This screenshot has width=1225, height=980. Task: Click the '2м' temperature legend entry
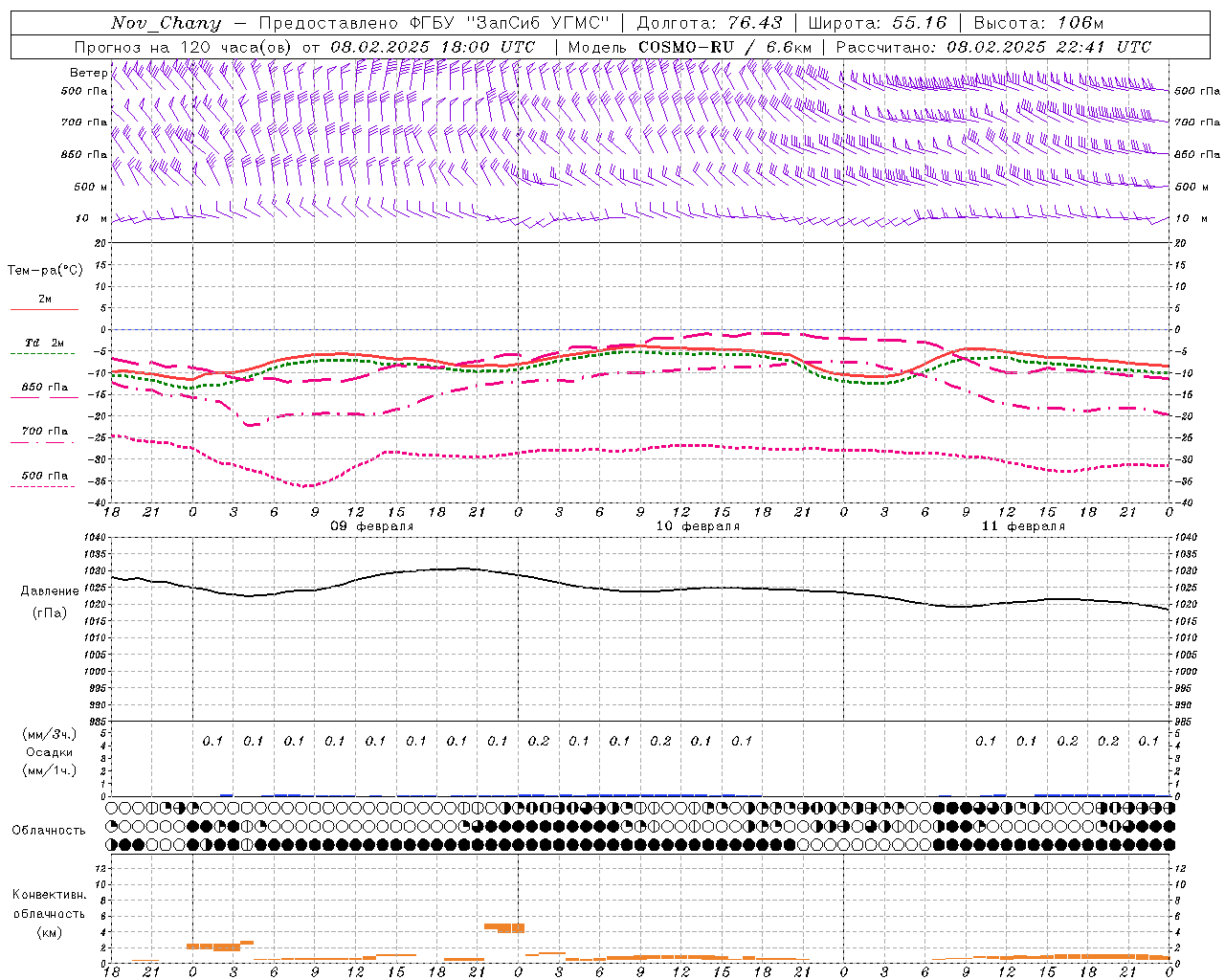click(x=45, y=299)
